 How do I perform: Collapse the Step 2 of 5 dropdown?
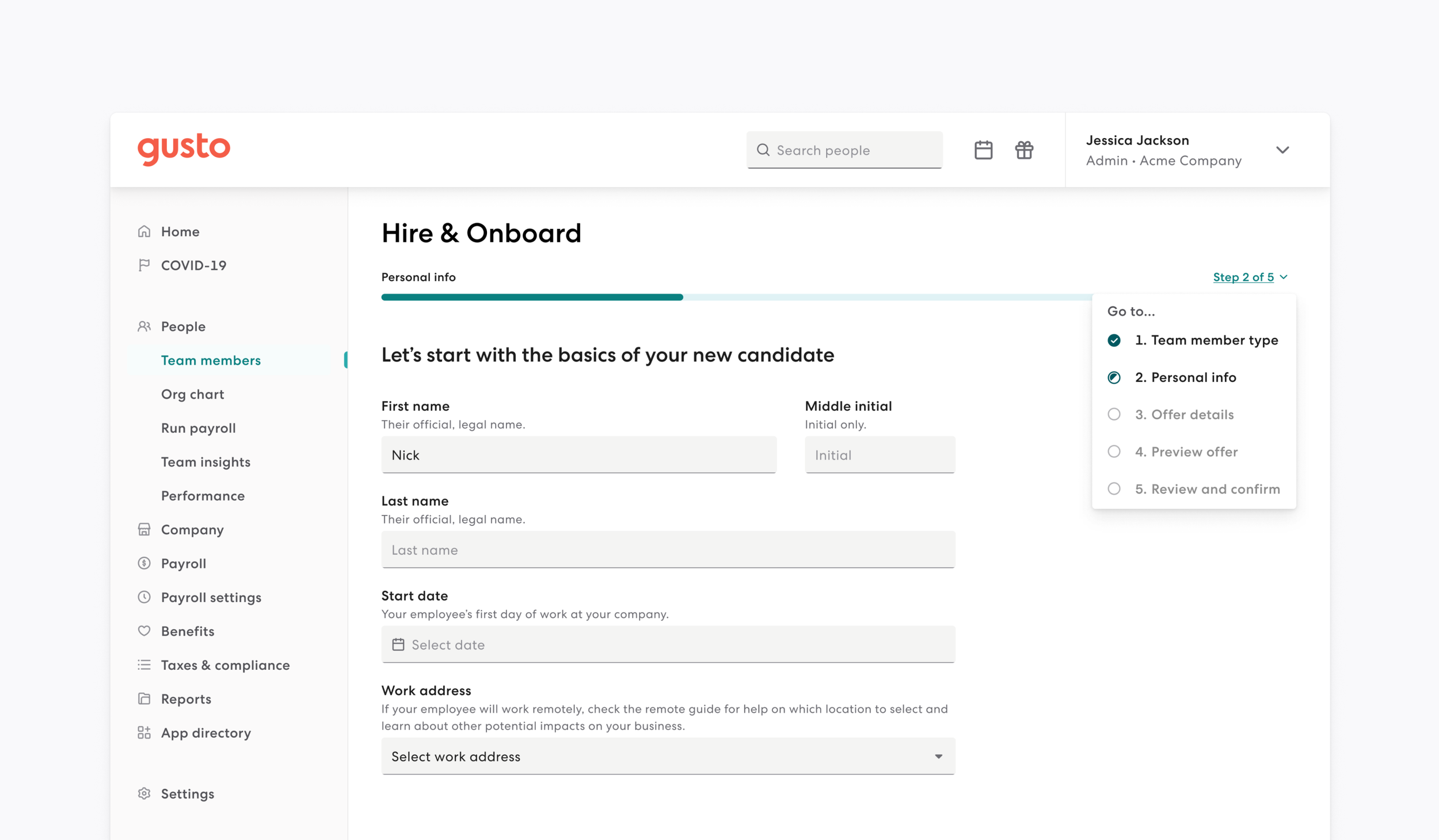1250,277
